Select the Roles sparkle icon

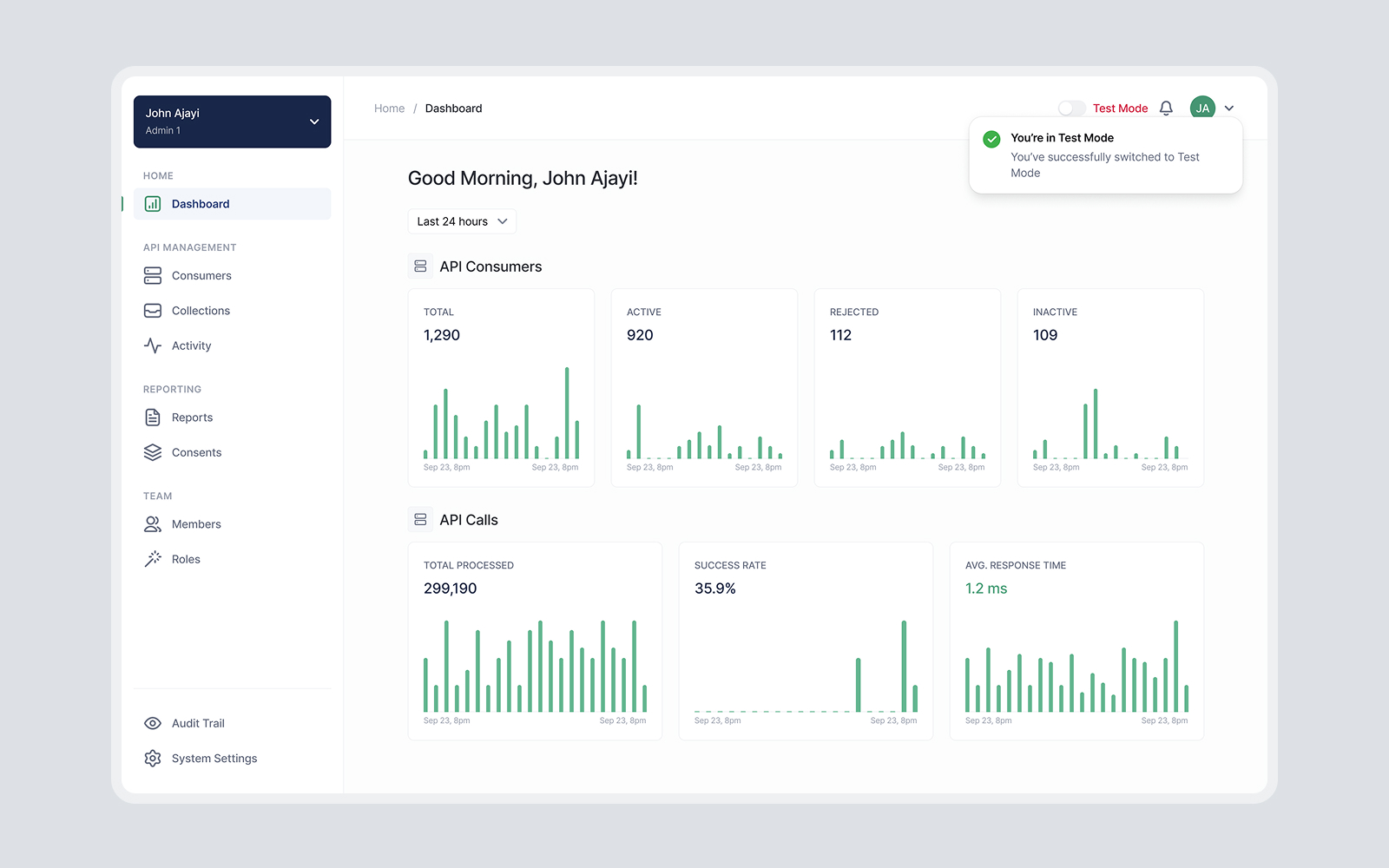[152, 558]
